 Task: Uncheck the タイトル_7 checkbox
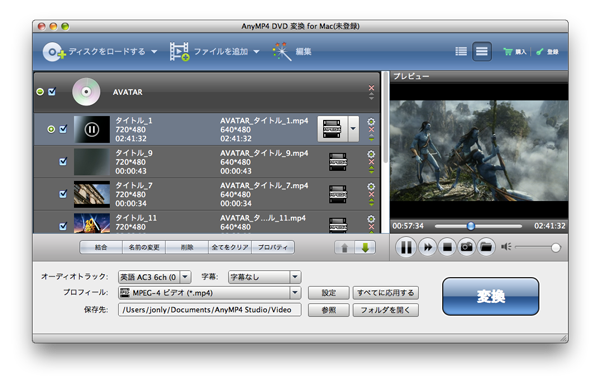click(63, 194)
